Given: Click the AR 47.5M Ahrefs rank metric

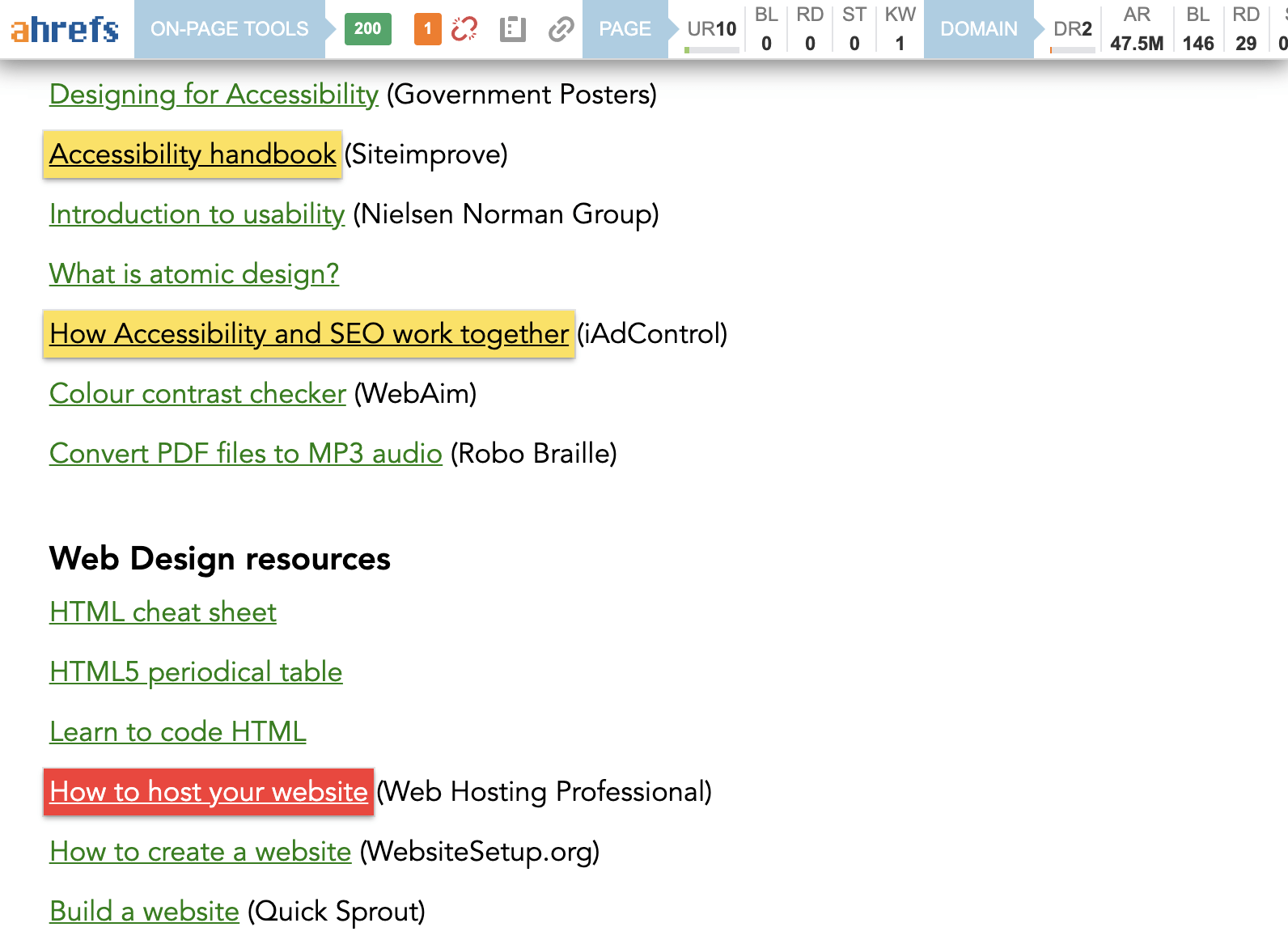Looking at the screenshot, I should [1136, 29].
